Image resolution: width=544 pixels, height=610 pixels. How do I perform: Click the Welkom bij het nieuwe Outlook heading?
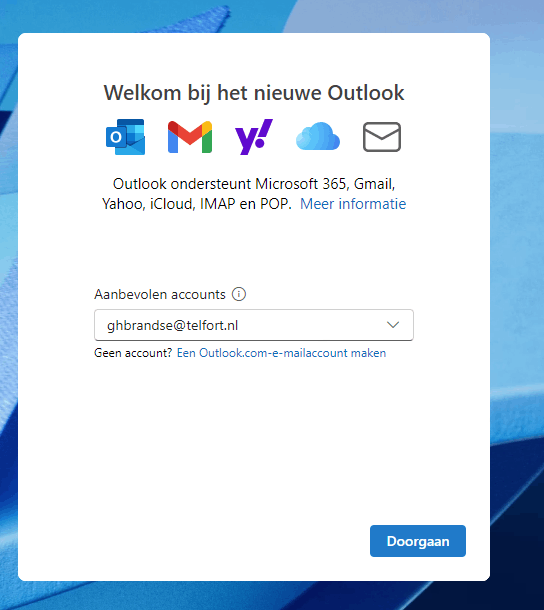(254, 93)
